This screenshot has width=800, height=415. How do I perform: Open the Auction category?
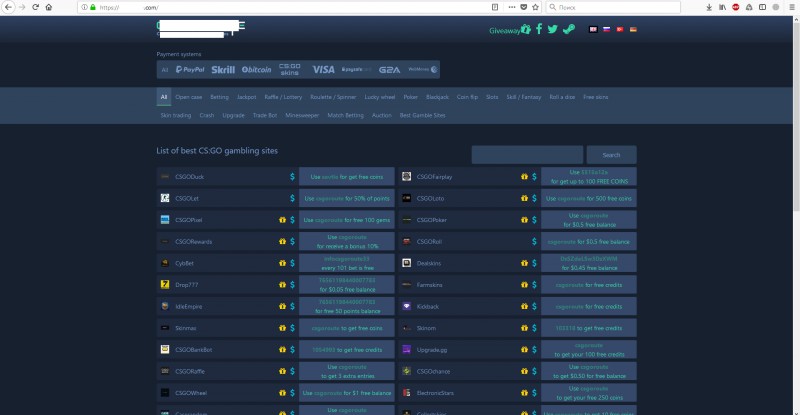(382, 115)
